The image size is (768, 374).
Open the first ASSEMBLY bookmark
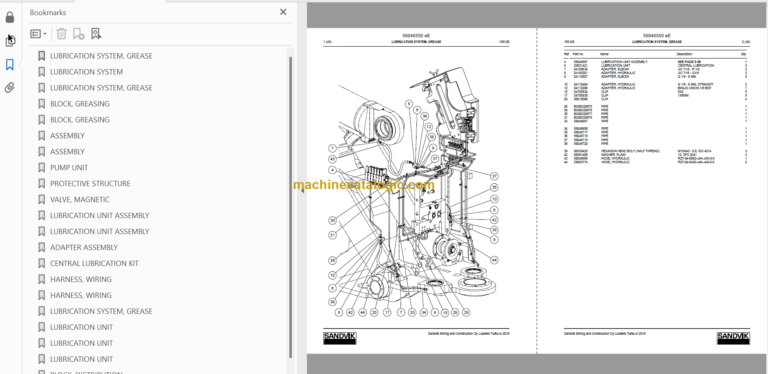click(x=67, y=136)
